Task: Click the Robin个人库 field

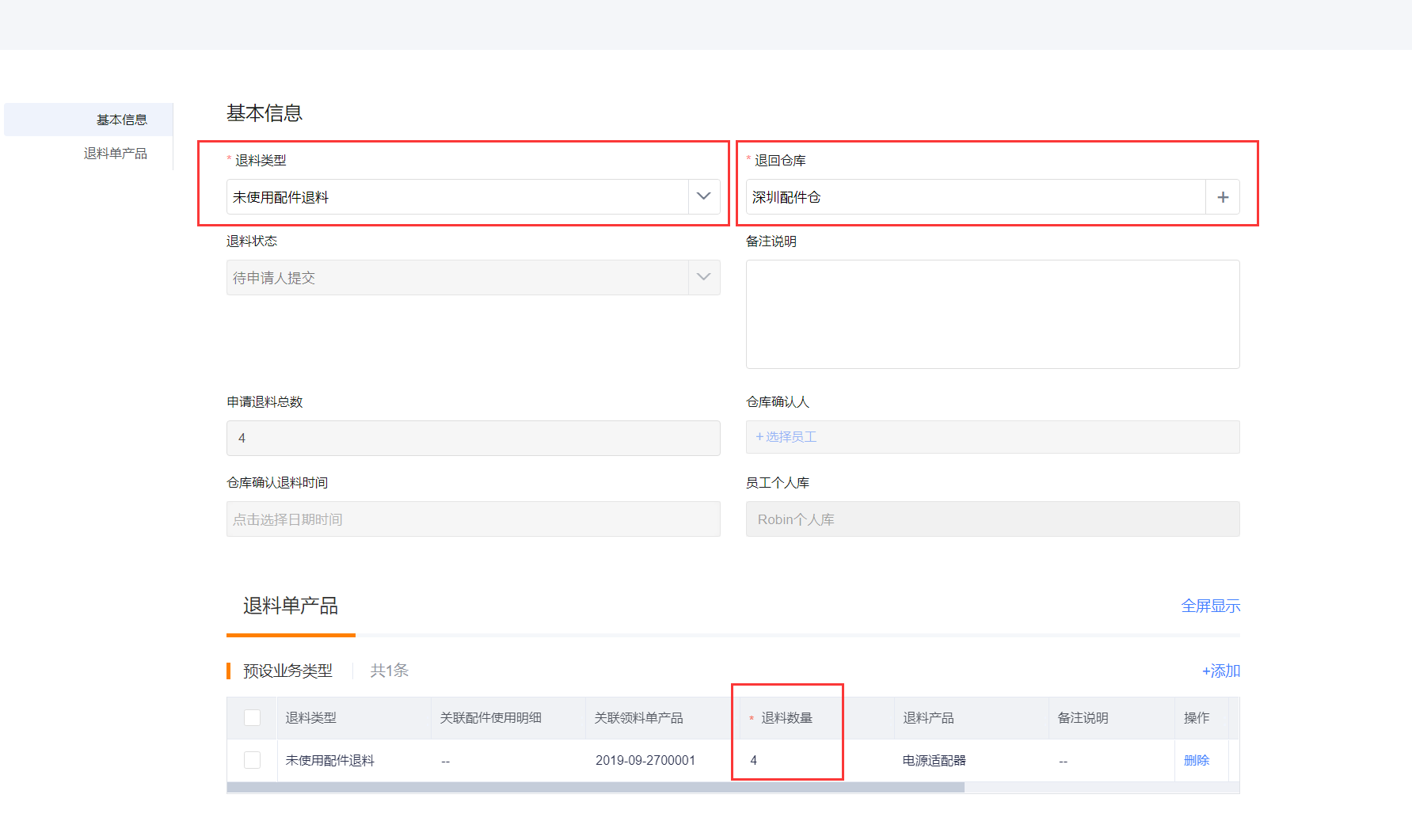Action: [x=992, y=519]
